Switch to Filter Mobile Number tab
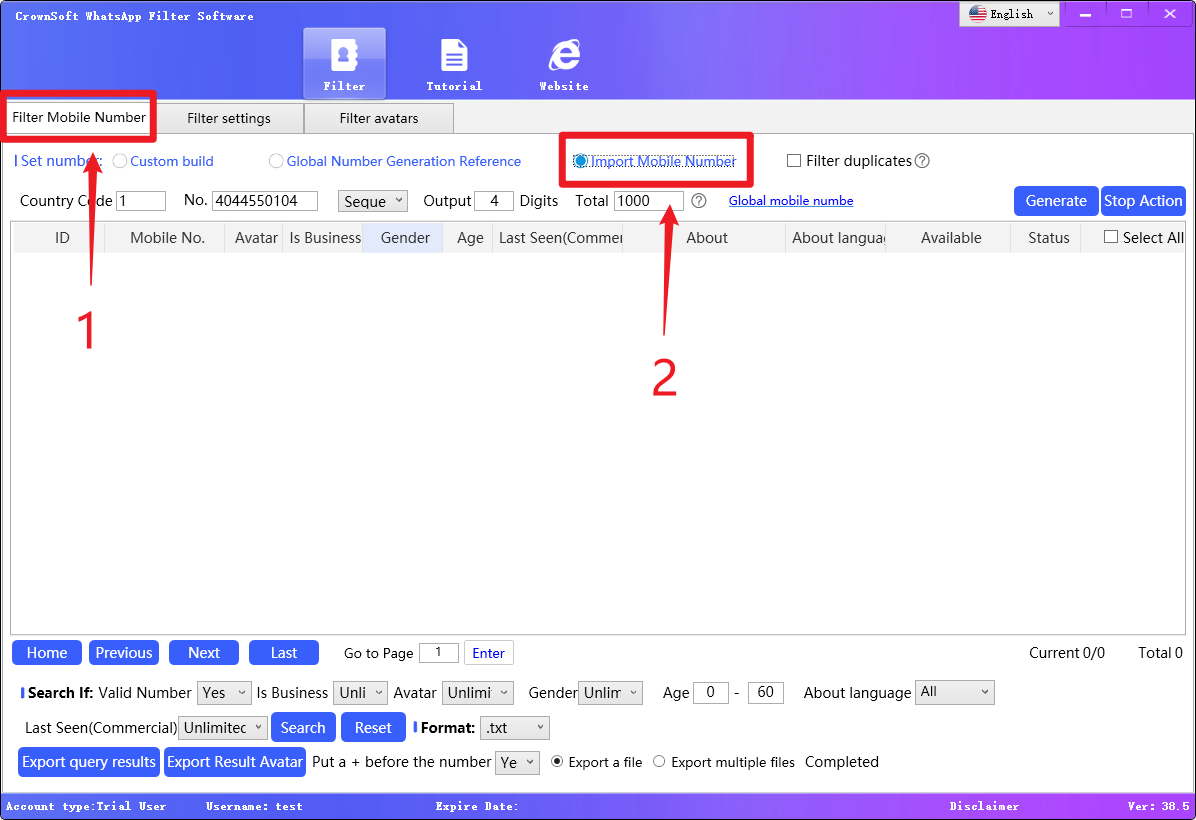The height and width of the screenshot is (820, 1196). pos(79,117)
